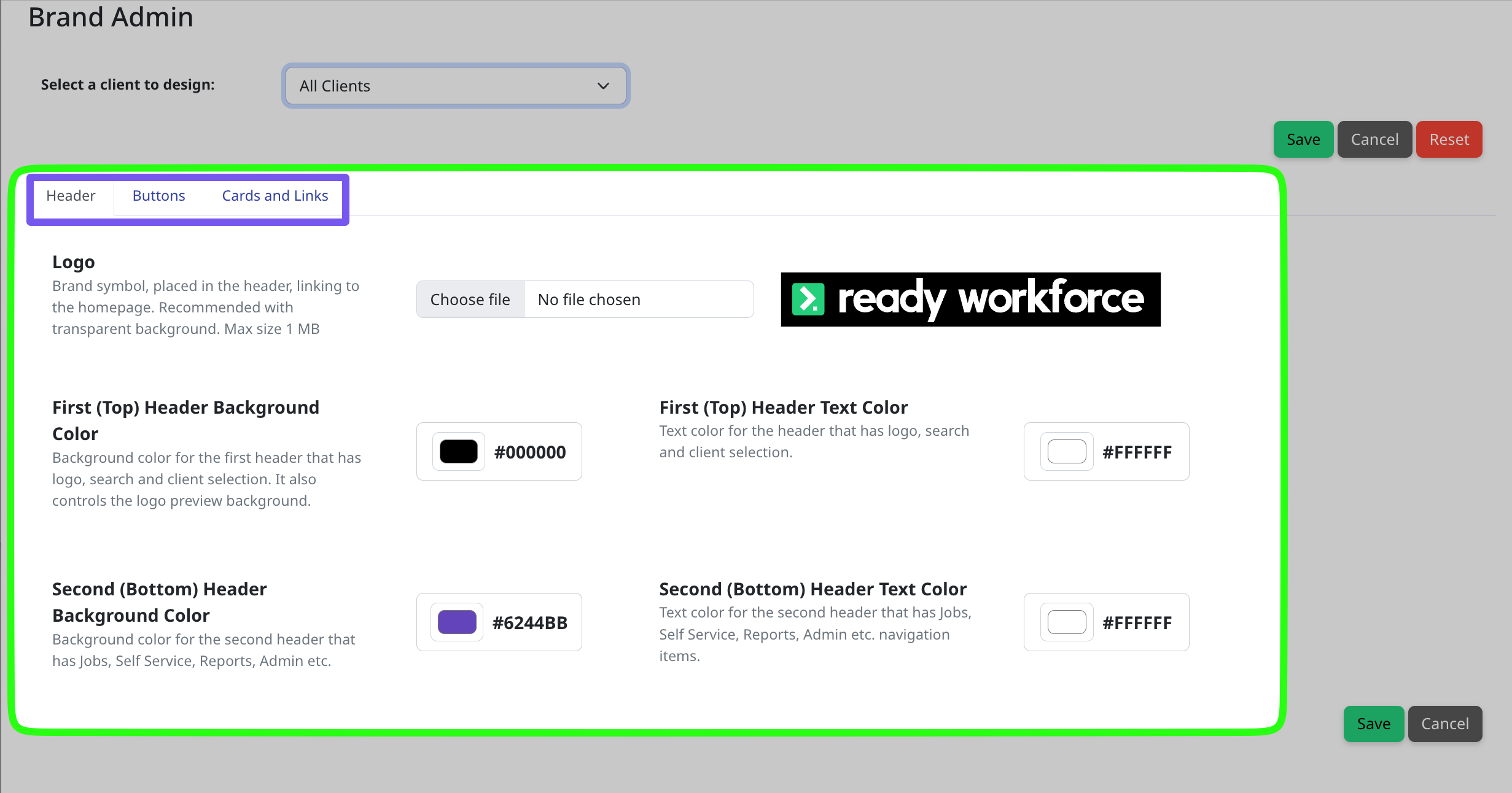Click the top green Save button

coord(1303,139)
